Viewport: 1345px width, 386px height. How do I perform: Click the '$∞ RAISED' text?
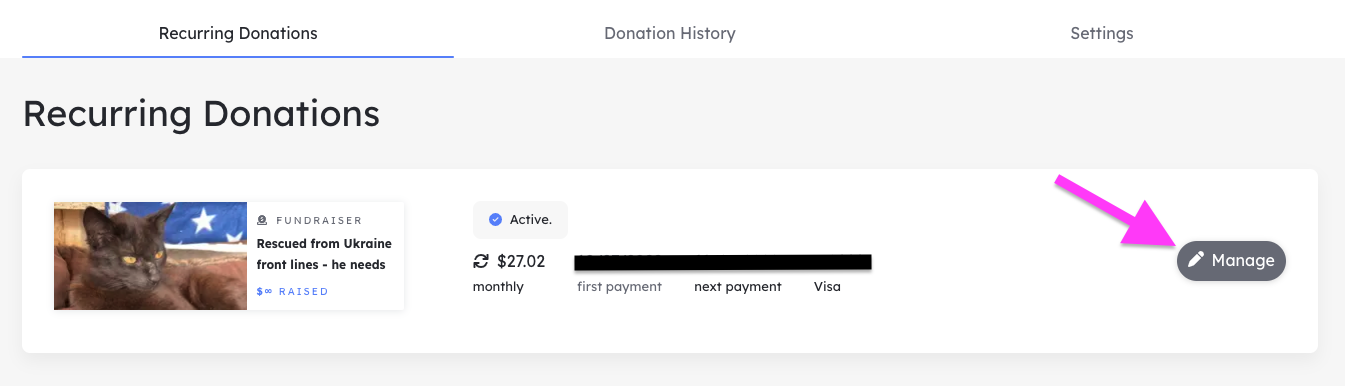[292, 292]
